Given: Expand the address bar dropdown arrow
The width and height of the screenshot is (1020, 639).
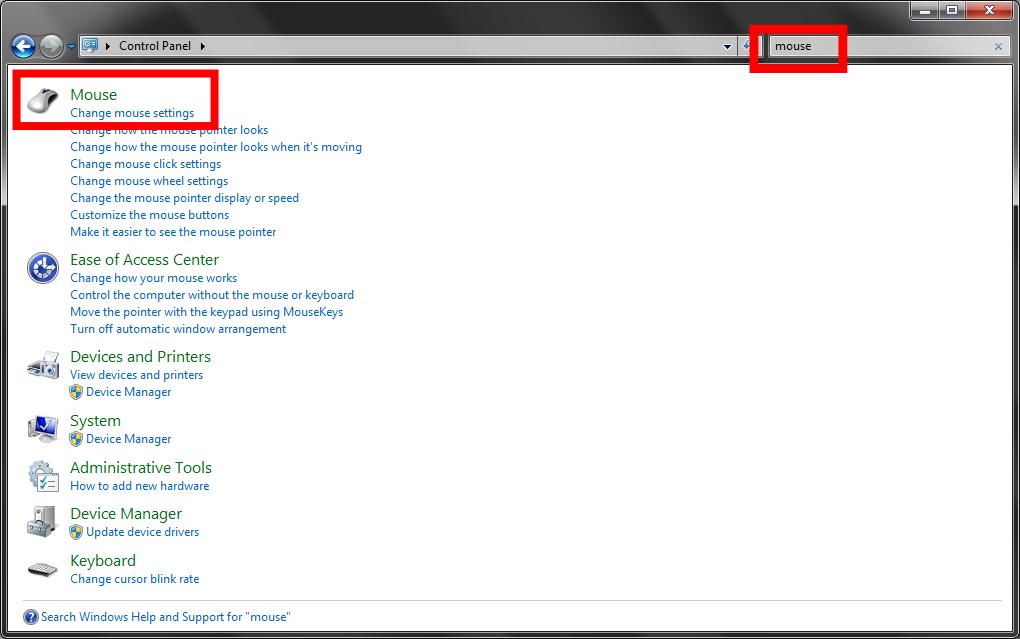Looking at the screenshot, I should [x=727, y=46].
